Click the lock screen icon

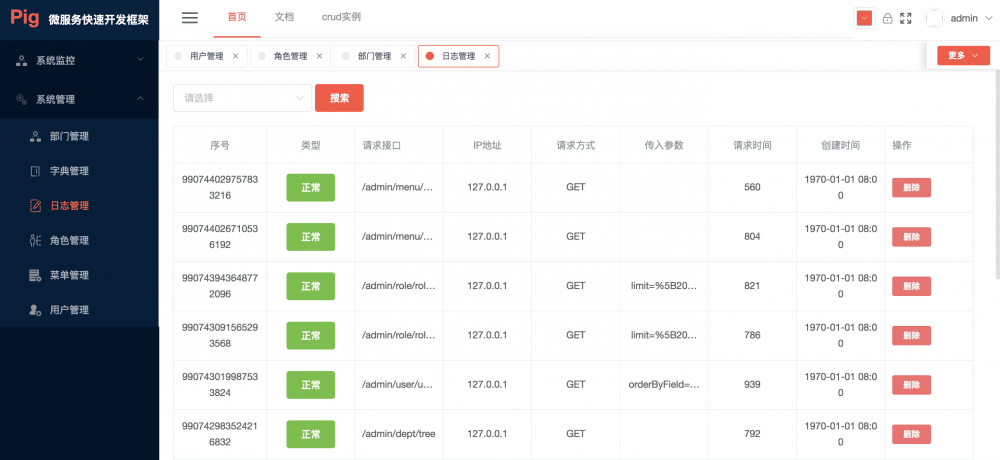pyautogui.click(x=887, y=19)
